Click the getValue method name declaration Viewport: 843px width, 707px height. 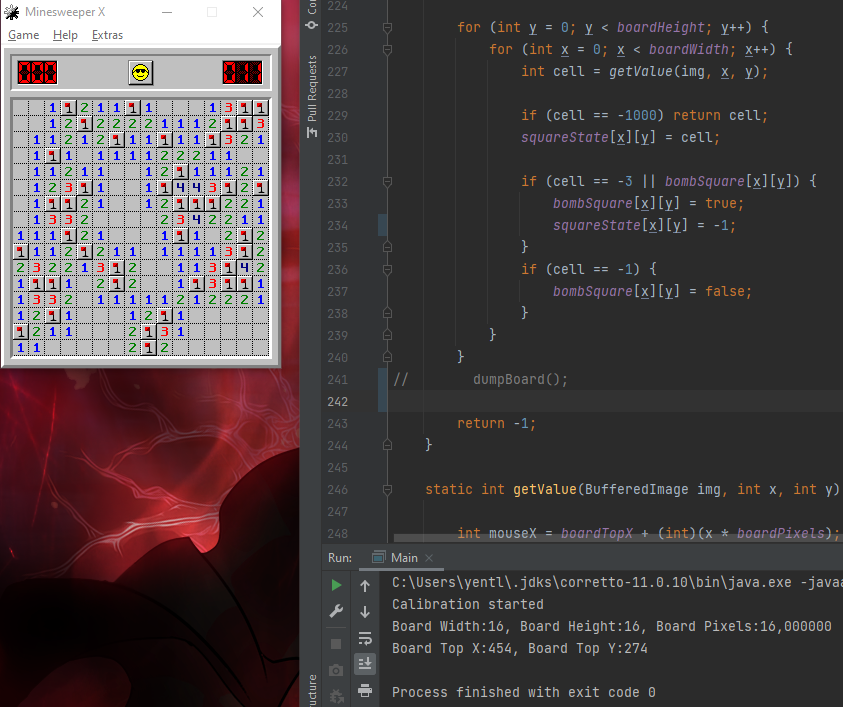tap(545, 490)
